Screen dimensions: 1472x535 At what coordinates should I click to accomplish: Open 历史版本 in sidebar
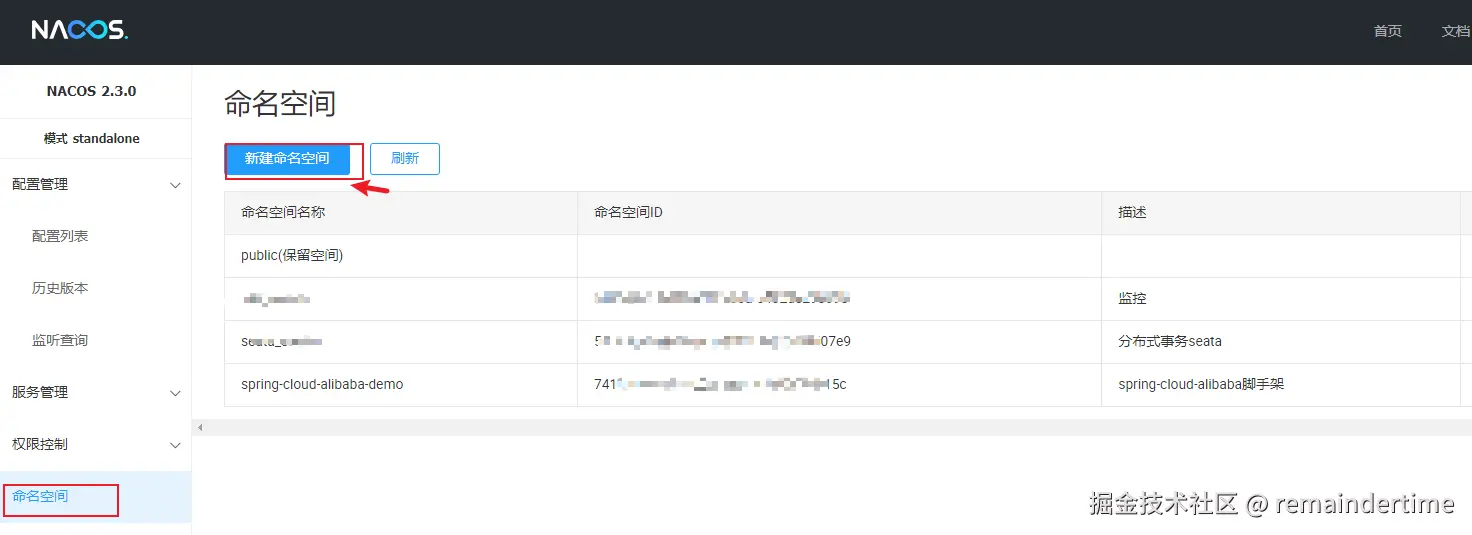pos(60,288)
